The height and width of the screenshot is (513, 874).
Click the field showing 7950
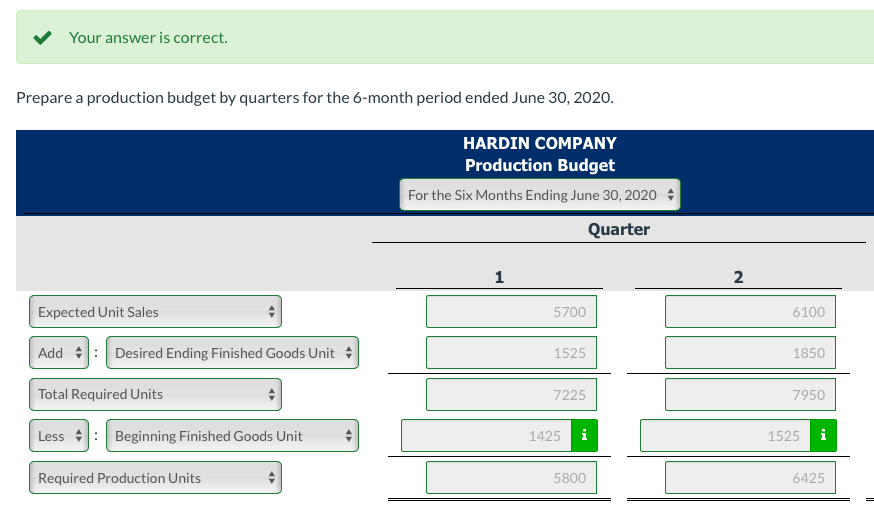pos(750,395)
